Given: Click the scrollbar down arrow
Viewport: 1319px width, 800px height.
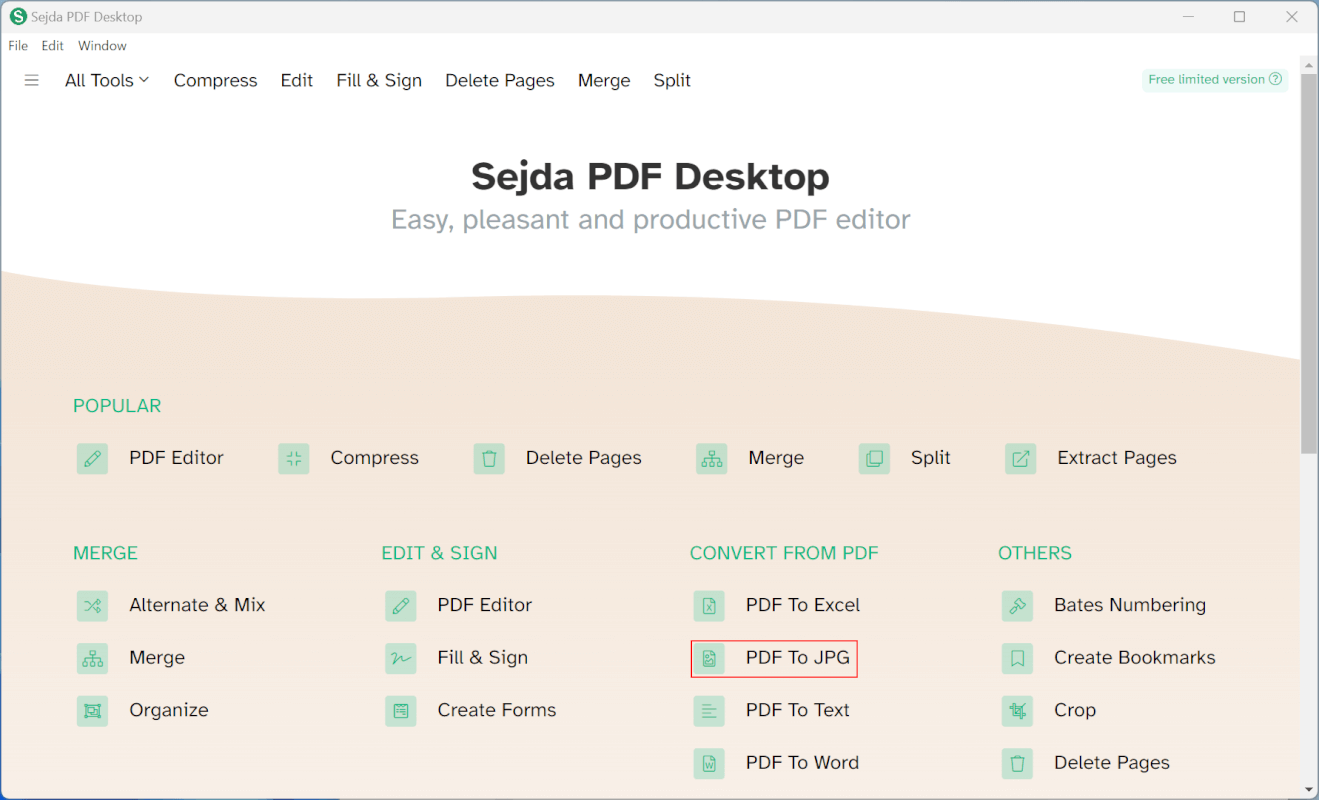Looking at the screenshot, I should 1309,790.
